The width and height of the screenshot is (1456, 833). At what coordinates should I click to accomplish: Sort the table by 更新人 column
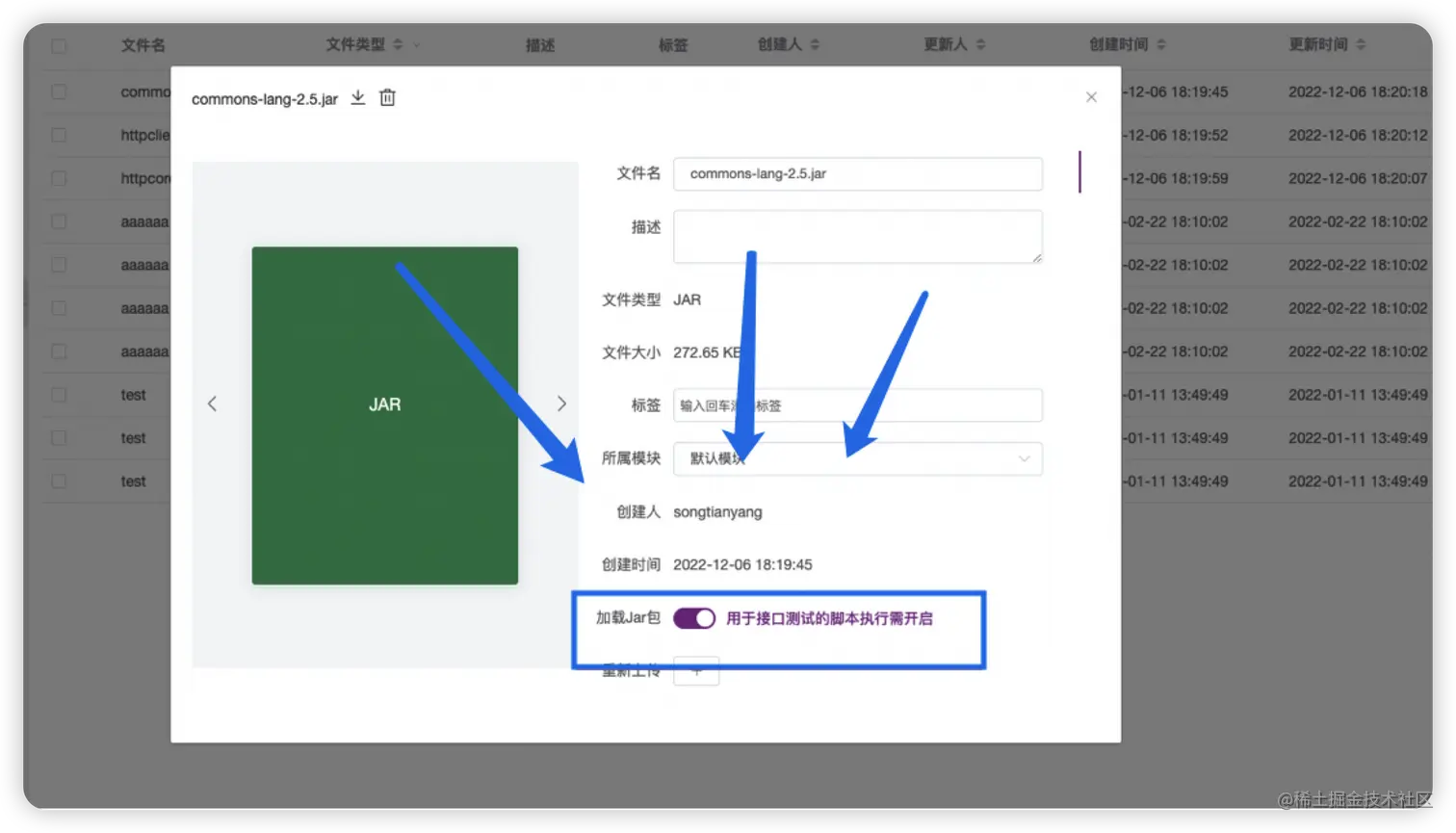pos(980,43)
